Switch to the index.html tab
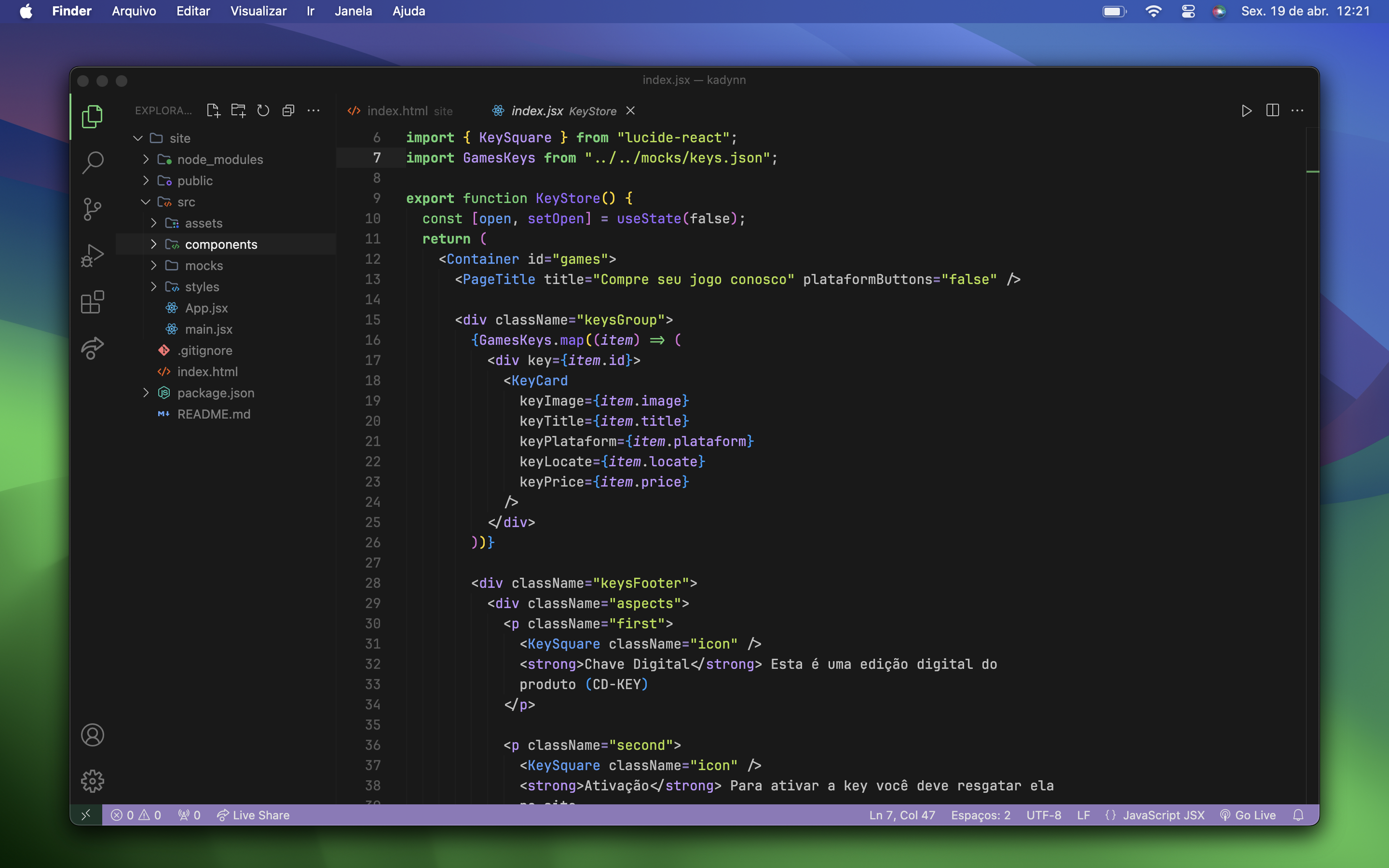 tap(398, 111)
